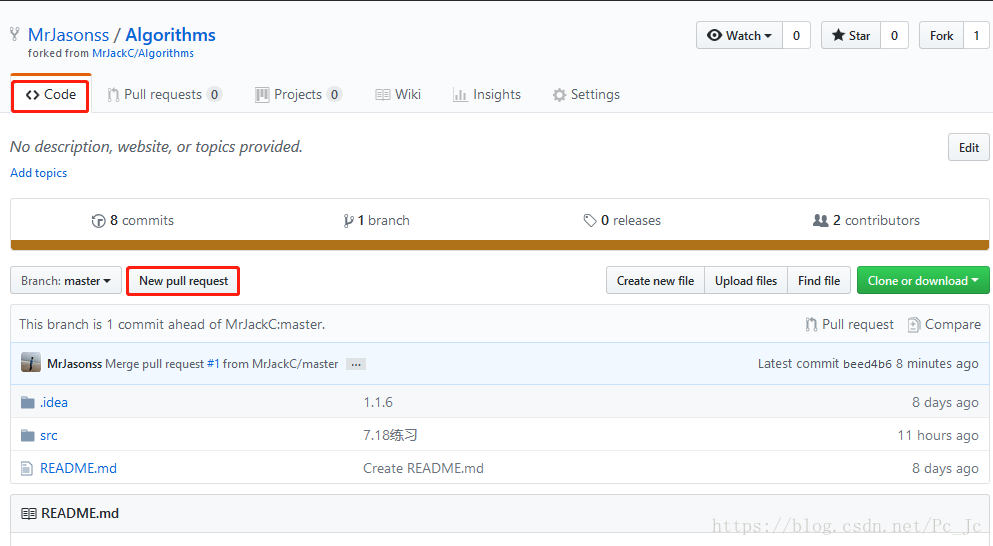Viewport: 993px width, 546px height.
Task: Open the .idea folder
Action: pyautogui.click(x=54, y=402)
